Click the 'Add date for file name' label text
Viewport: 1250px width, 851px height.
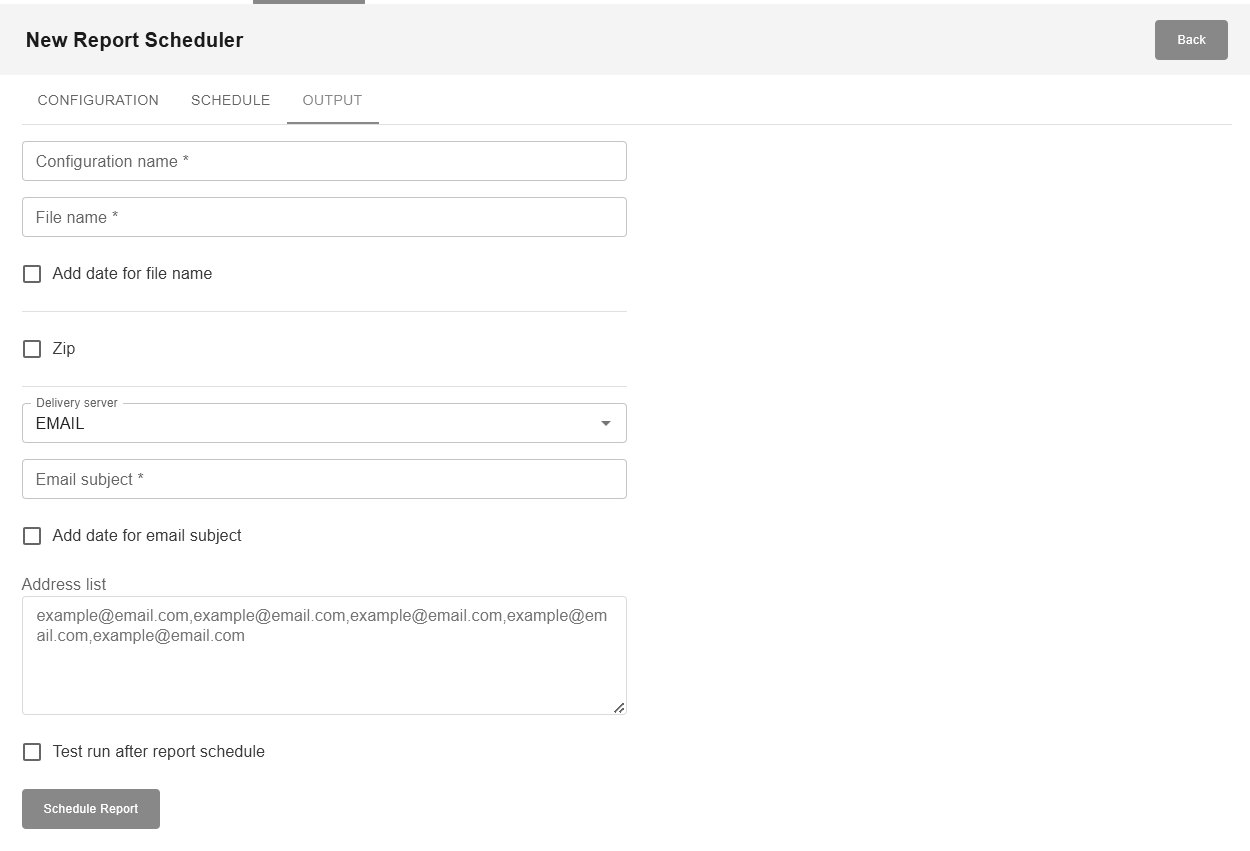click(x=132, y=274)
